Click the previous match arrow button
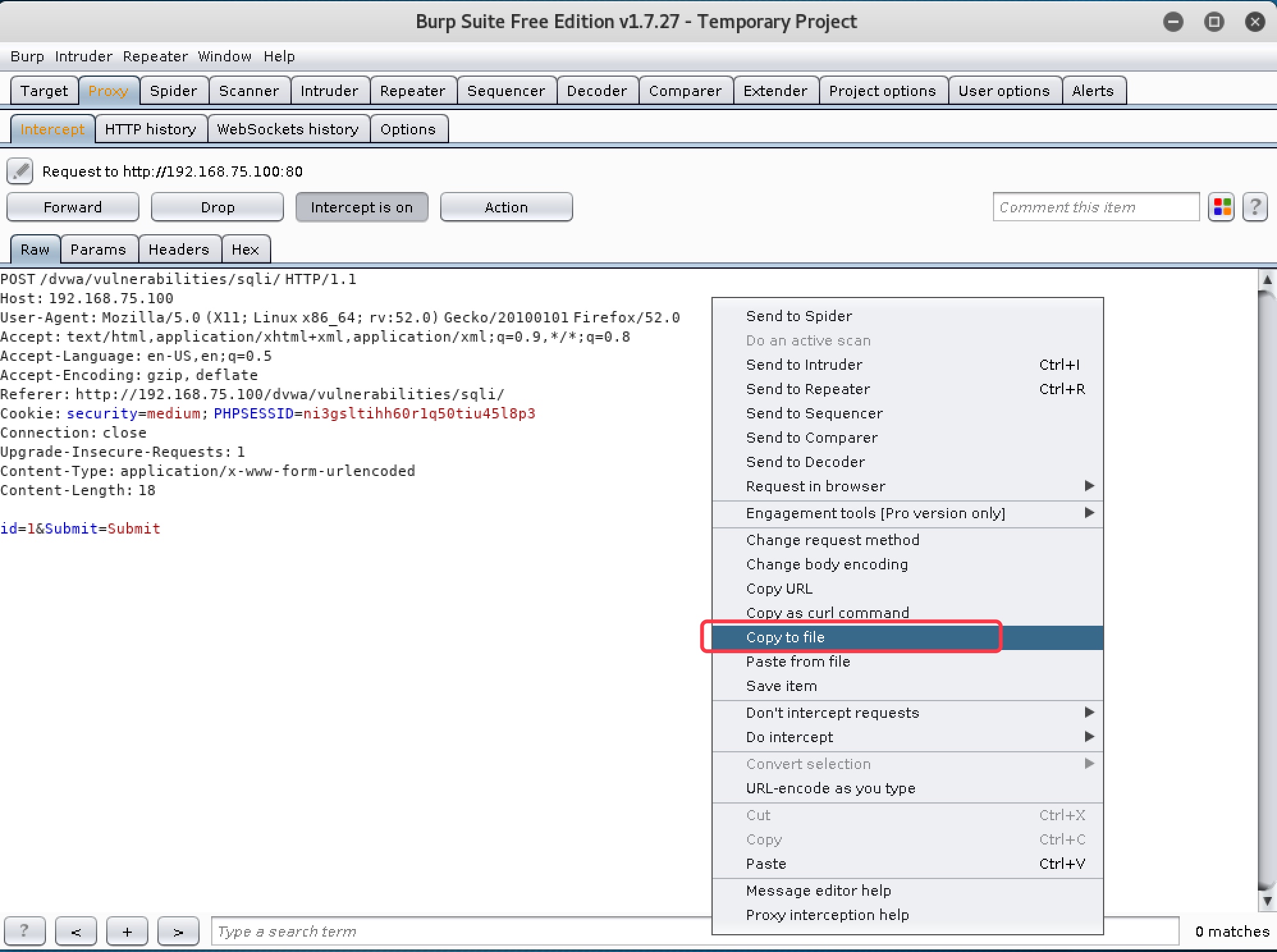The image size is (1277, 952). [x=75, y=931]
